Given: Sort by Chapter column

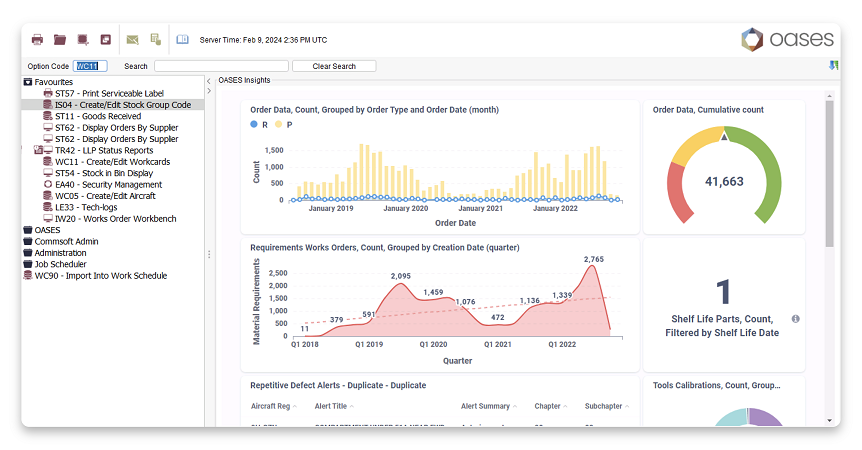Looking at the screenshot, I should pyautogui.click(x=550, y=406).
